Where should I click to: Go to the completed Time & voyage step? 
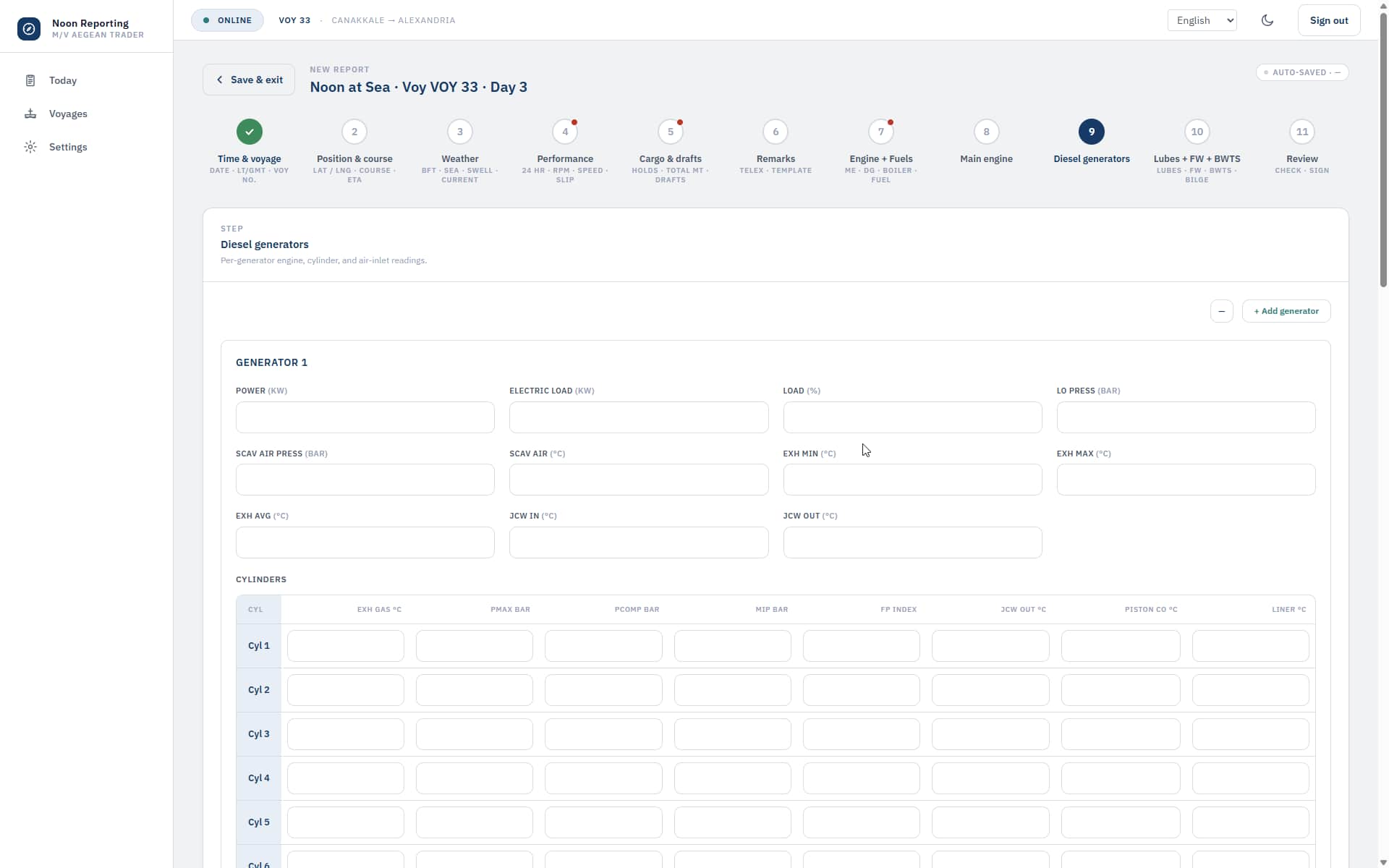[250, 132]
